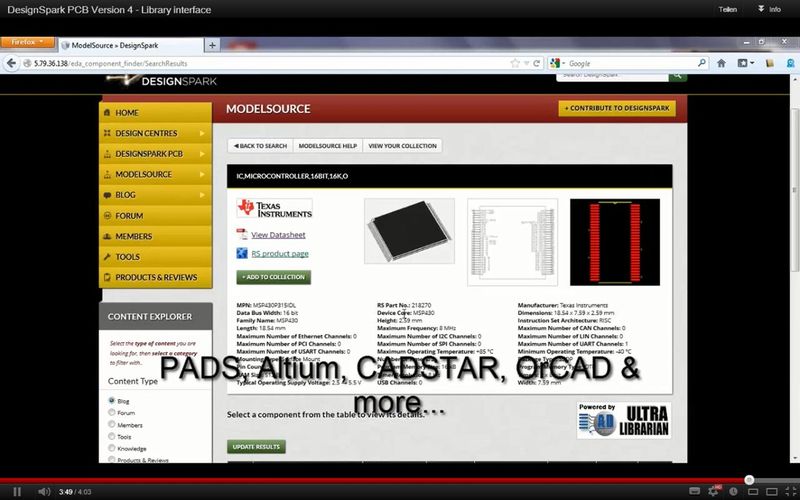Screen dimensions: 800x500
Task: Open the Firefox bookmarks menu button
Action: (745, 63)
